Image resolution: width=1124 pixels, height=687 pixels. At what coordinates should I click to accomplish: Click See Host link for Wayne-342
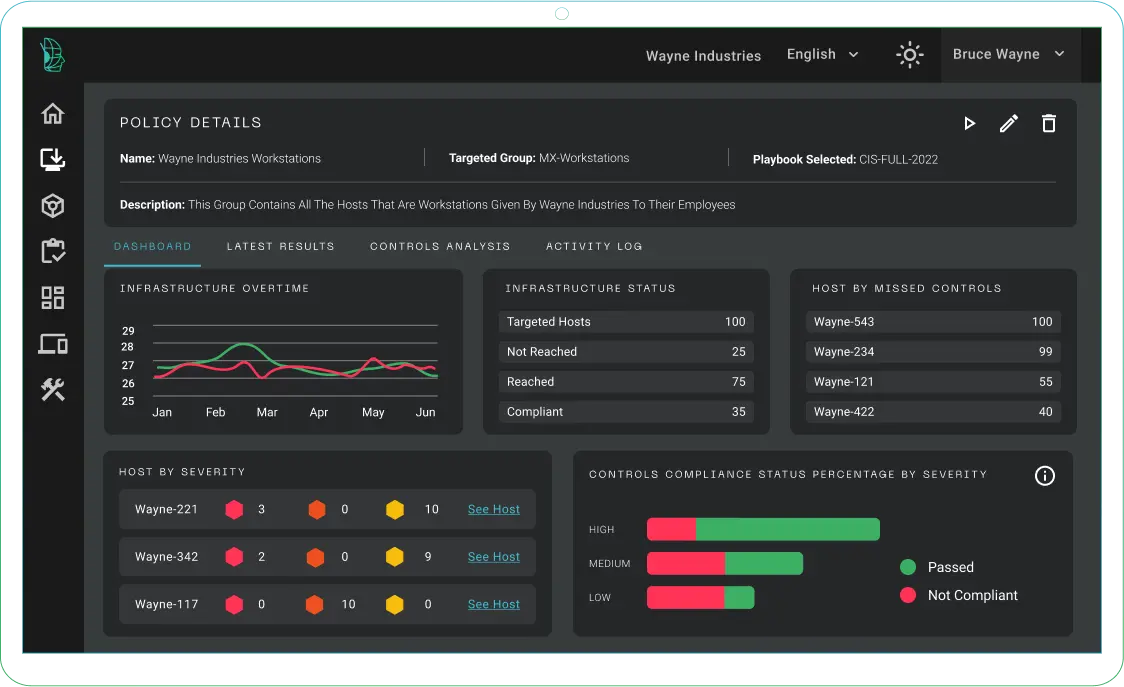pyautogui.click(x=493, y=556)
